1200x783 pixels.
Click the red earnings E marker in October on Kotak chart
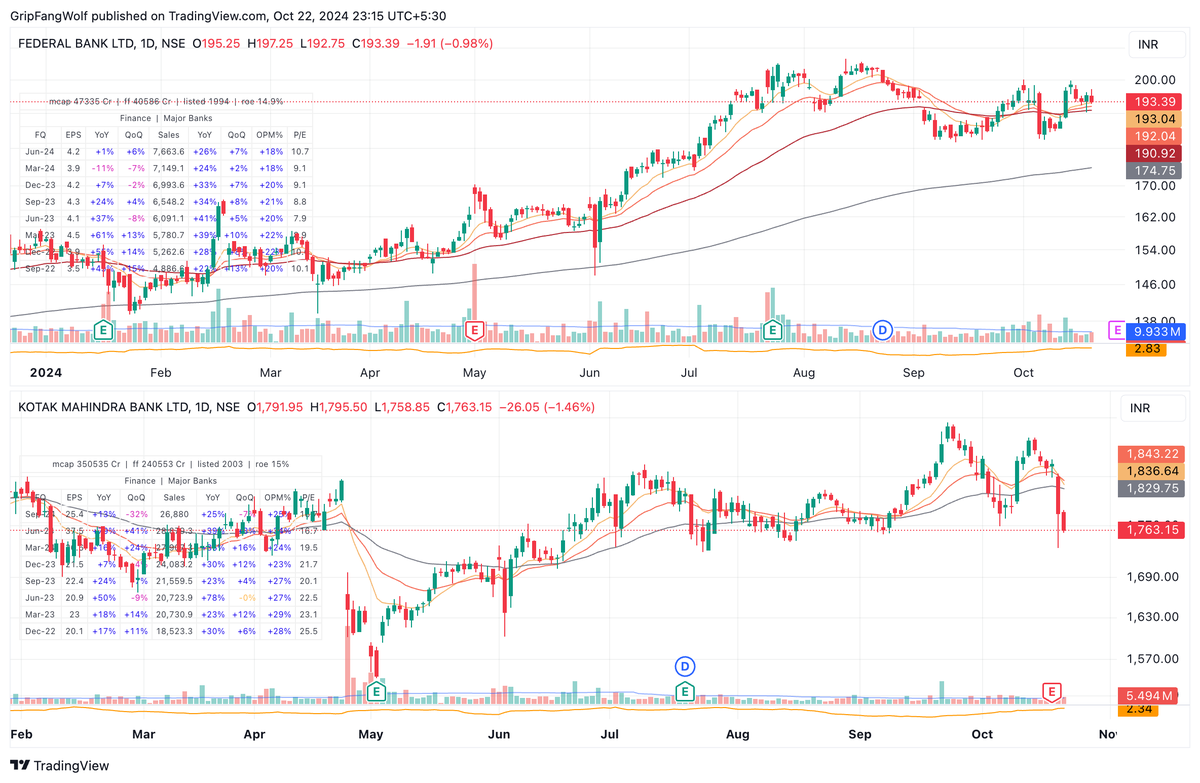1052,691
